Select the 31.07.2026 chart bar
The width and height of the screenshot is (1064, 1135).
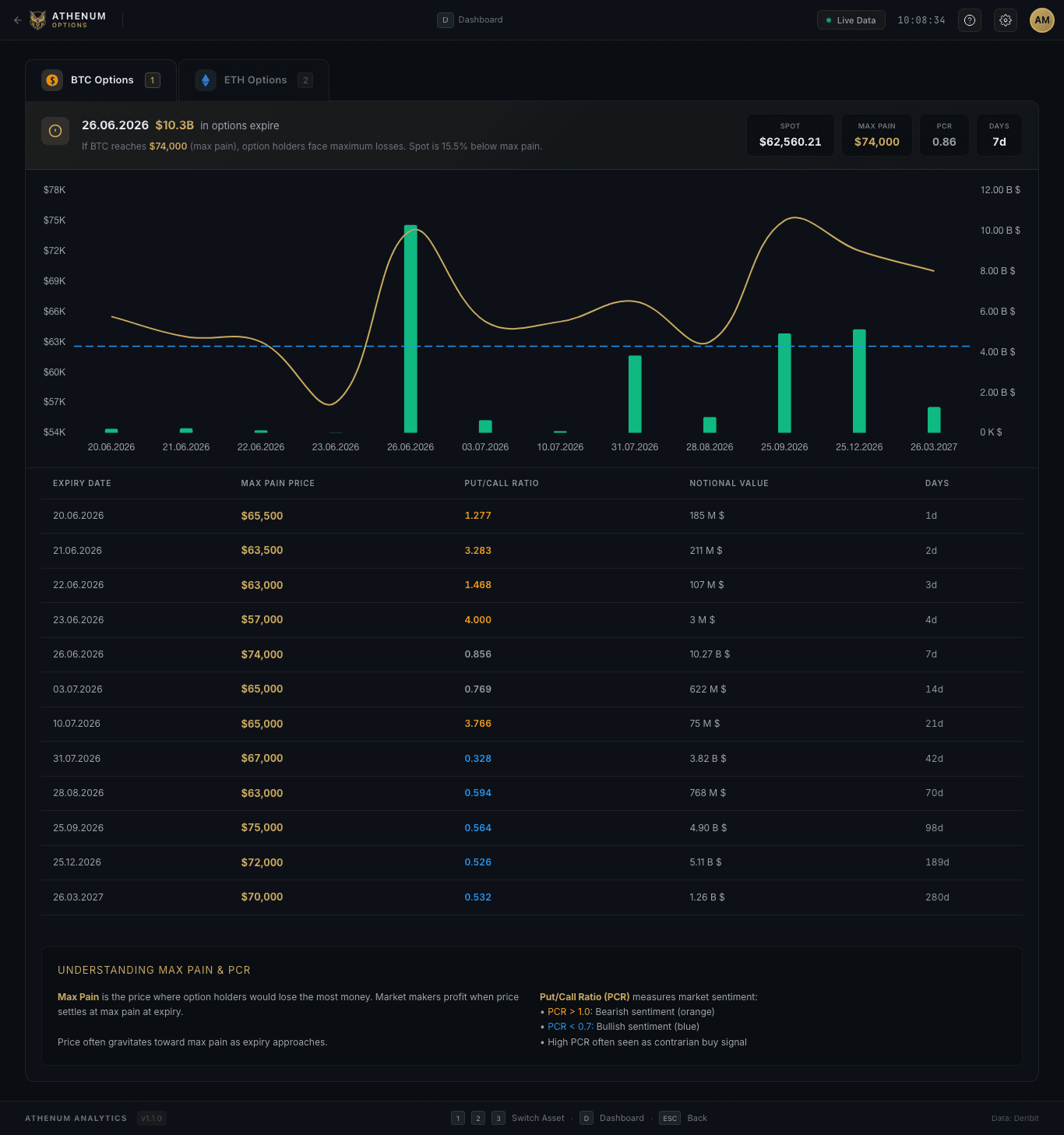[635, 394]
